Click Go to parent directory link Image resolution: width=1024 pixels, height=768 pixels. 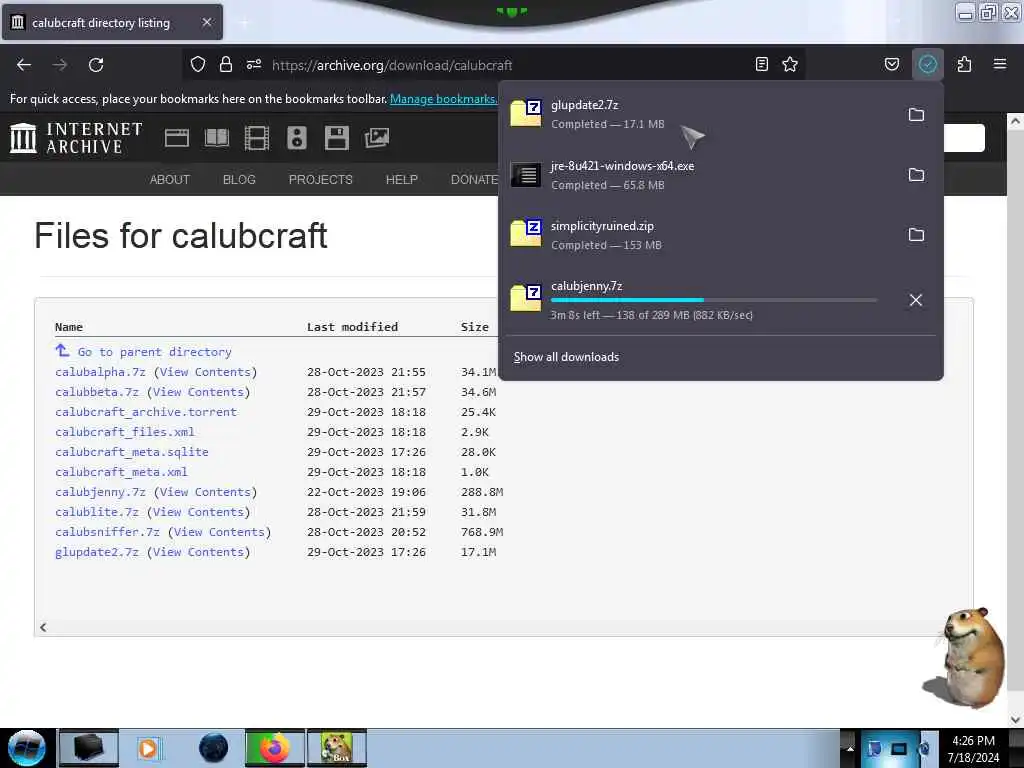tap(154, 351)
